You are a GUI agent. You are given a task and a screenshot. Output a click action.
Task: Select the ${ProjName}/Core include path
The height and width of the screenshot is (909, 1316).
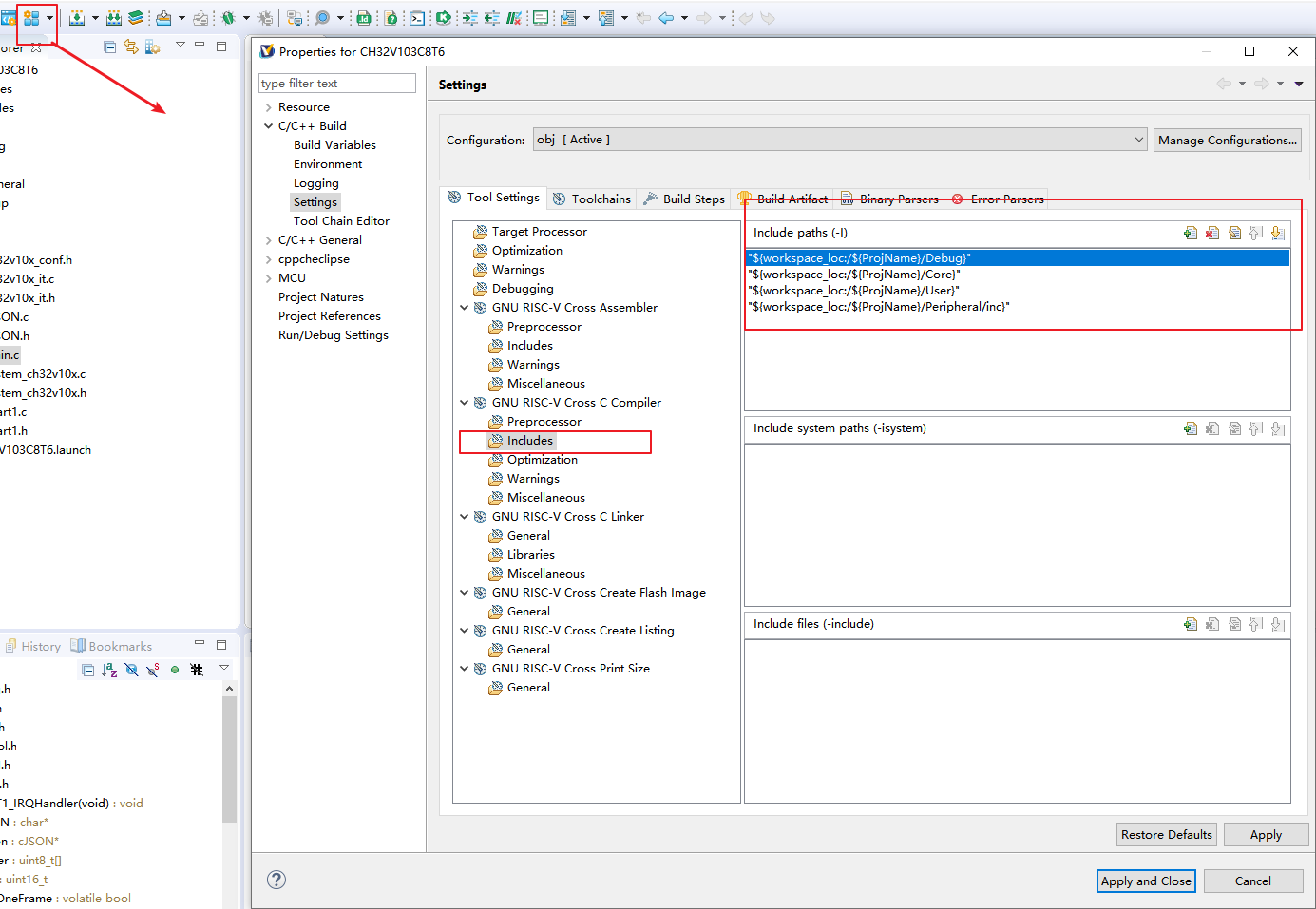tap(1018, 275)
